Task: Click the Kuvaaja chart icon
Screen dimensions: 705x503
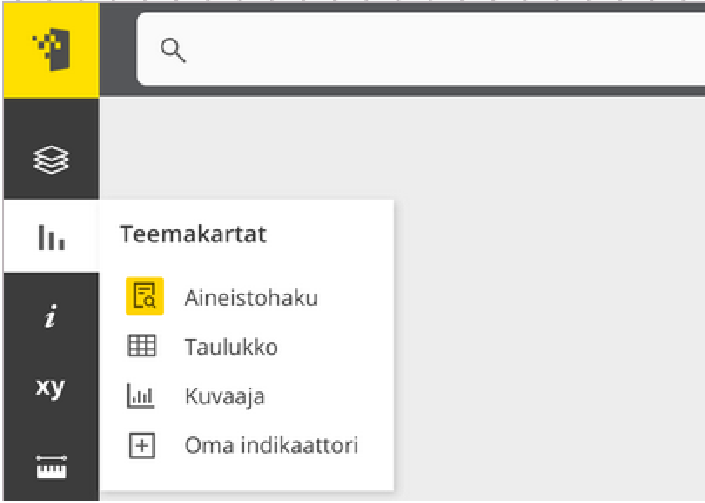Action: coord(141,396)
